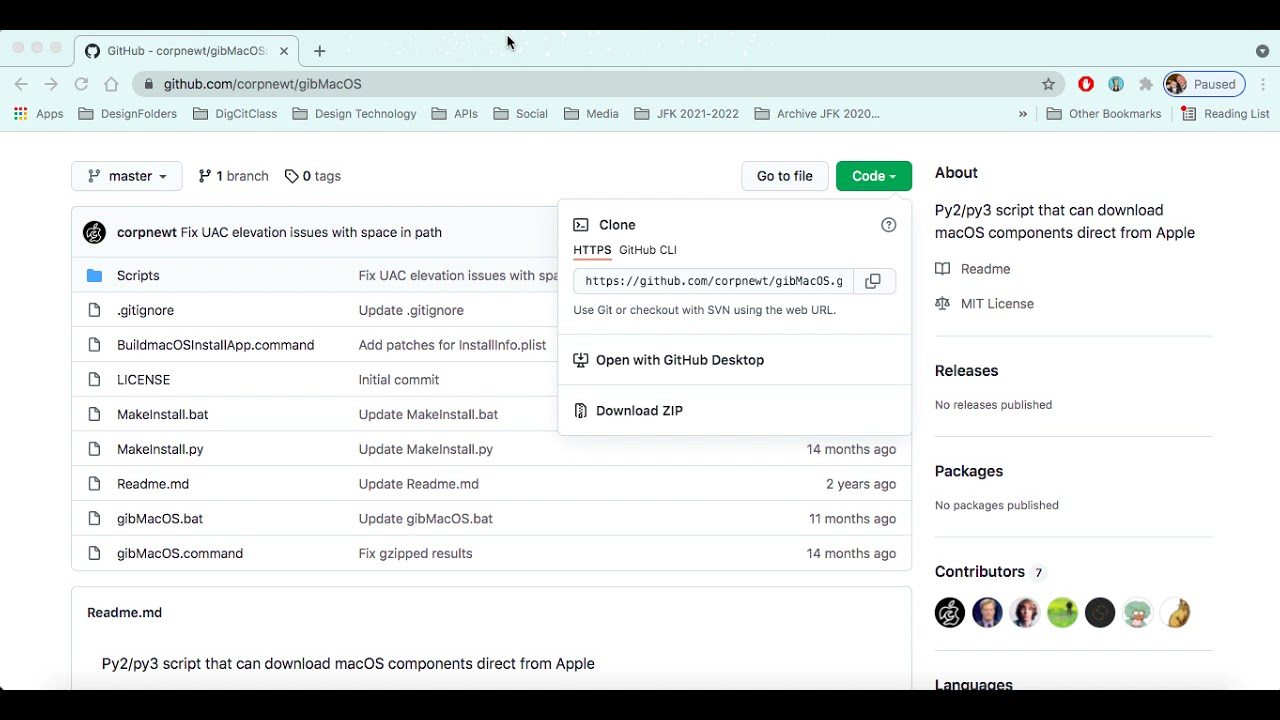The image size is (1280, 720).
Task: Open the DesignFolders bookmark folder
Action: click(128, 114)
